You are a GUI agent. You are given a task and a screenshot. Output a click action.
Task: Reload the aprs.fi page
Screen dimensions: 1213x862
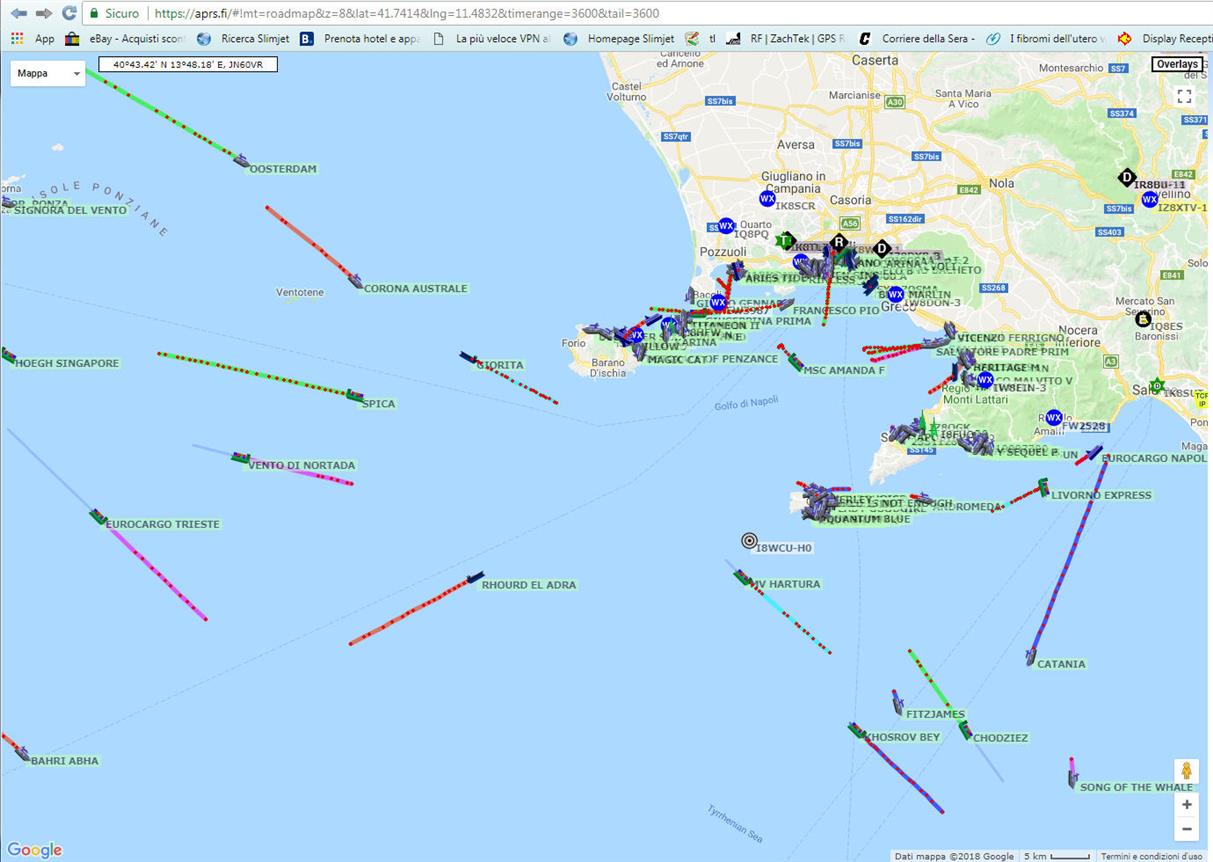(x=69, y=13)
